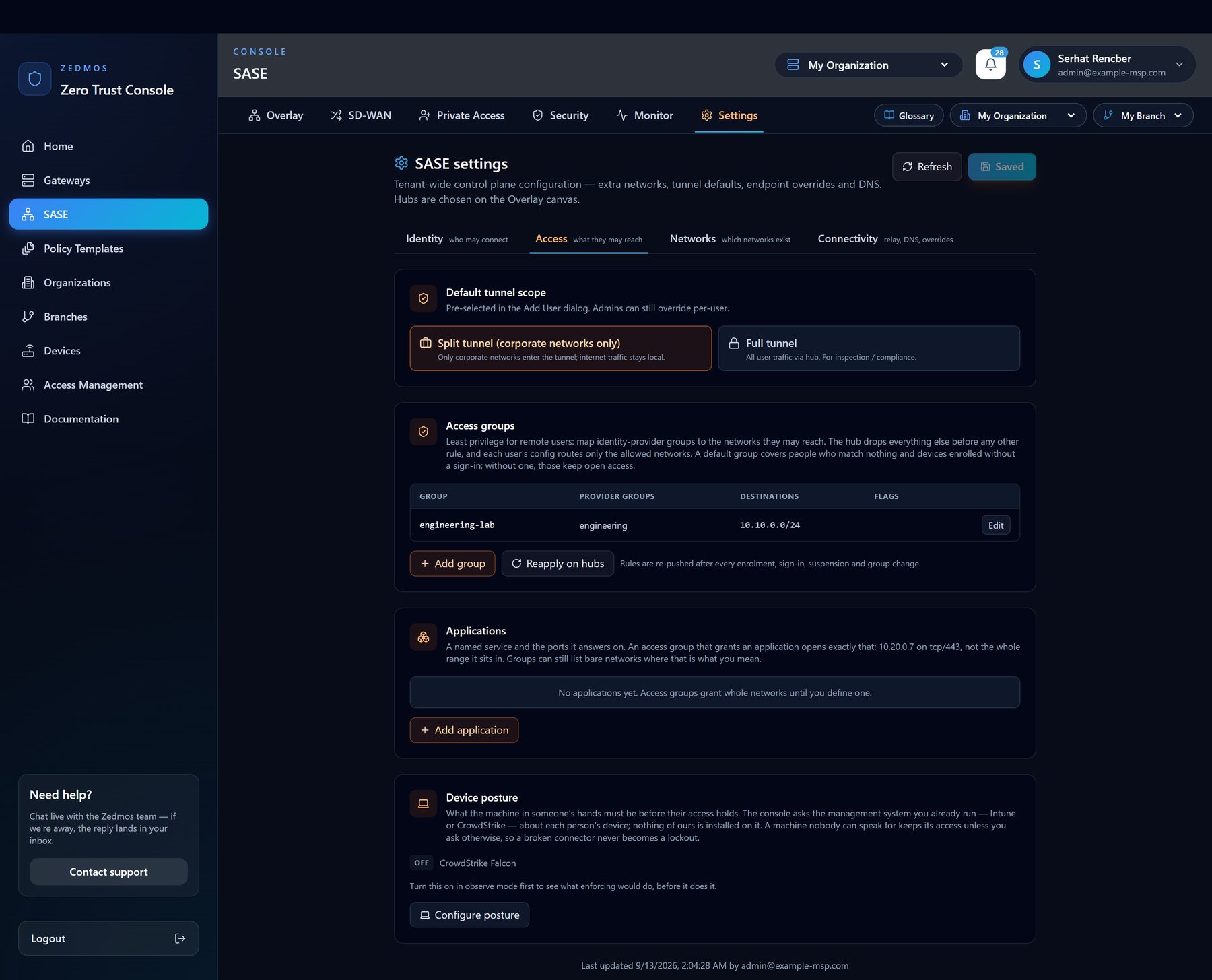Click the SASE network icon in sidebar

[28, 214]
